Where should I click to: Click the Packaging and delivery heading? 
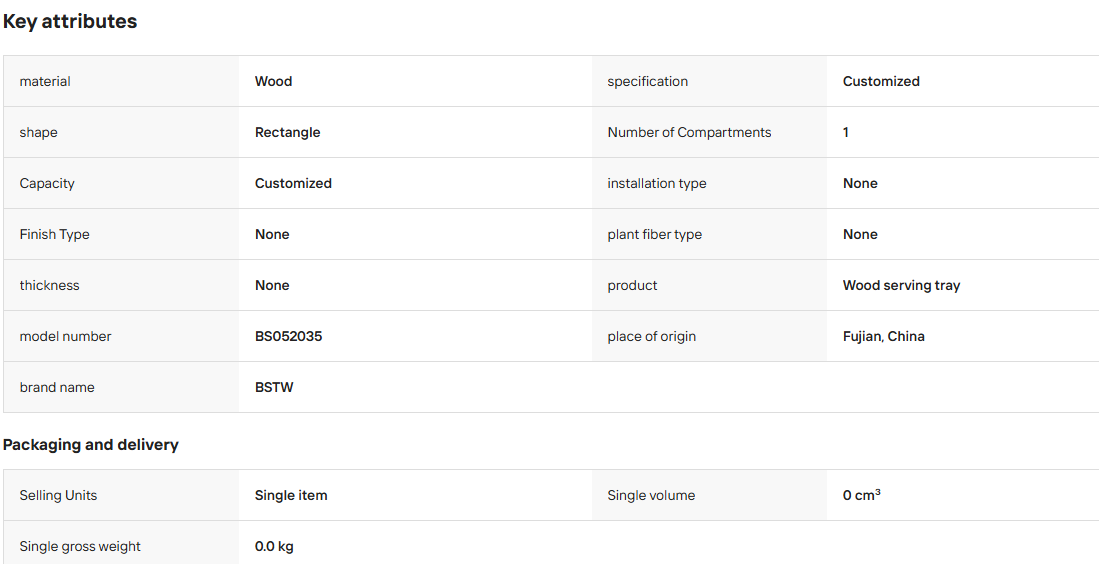tap(90, 445)
